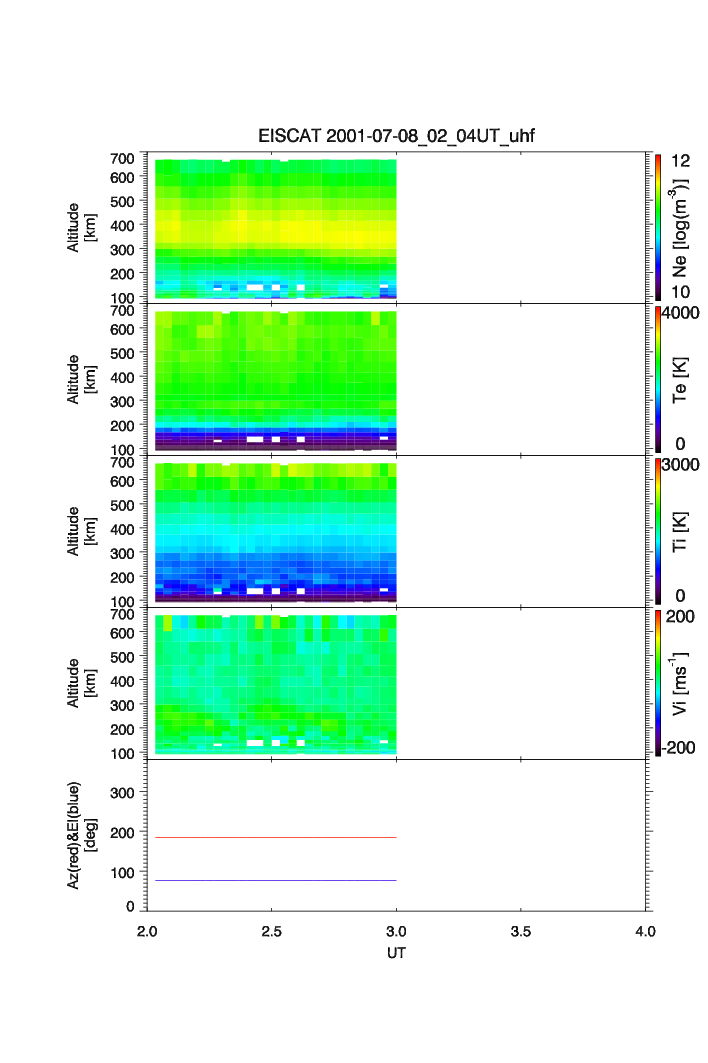Click the EISCAT 2001-07-08 plot title
708x1063 pixels.
[x=396, y=137]
